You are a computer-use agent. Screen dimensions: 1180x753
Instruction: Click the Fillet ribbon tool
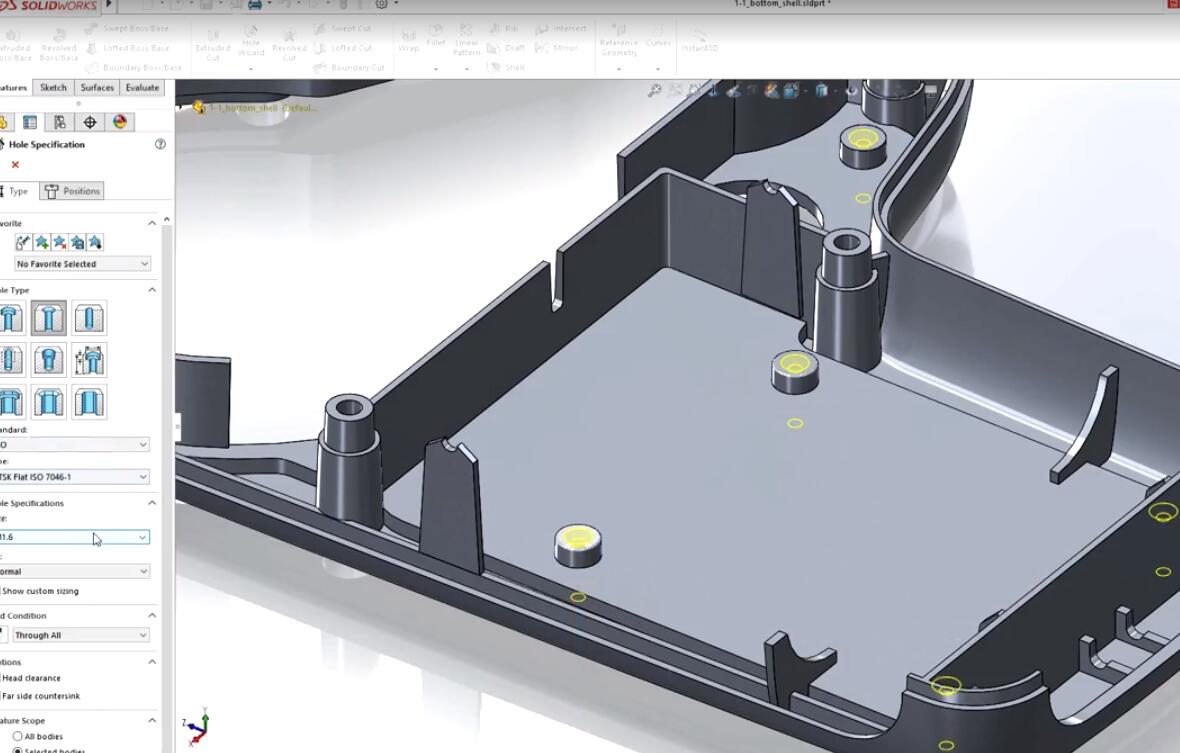436,36
